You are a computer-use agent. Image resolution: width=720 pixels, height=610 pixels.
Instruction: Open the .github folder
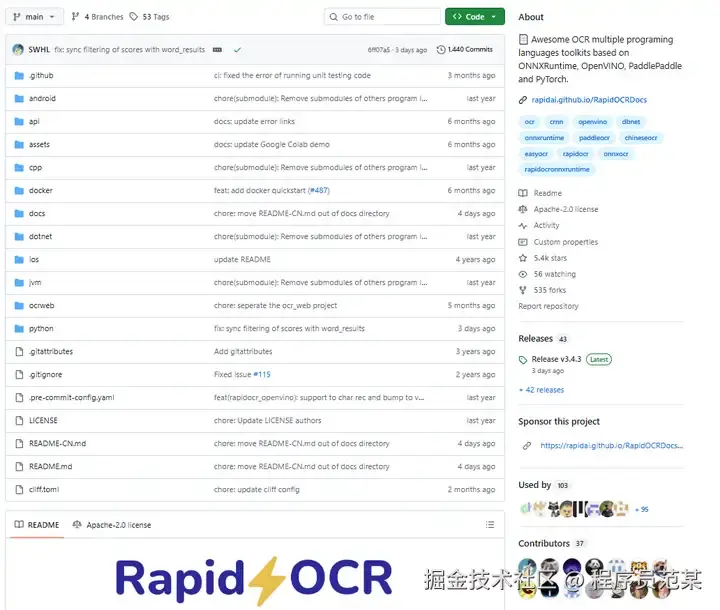[x=41, y=75]
